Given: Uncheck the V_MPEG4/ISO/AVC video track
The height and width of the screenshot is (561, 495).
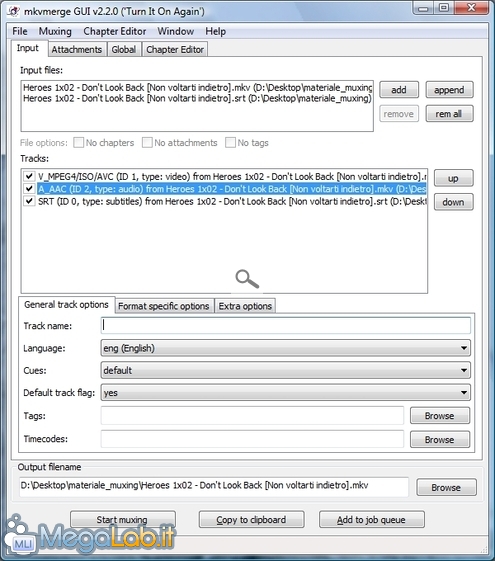Looking at the screenshot, I should 29,176.
